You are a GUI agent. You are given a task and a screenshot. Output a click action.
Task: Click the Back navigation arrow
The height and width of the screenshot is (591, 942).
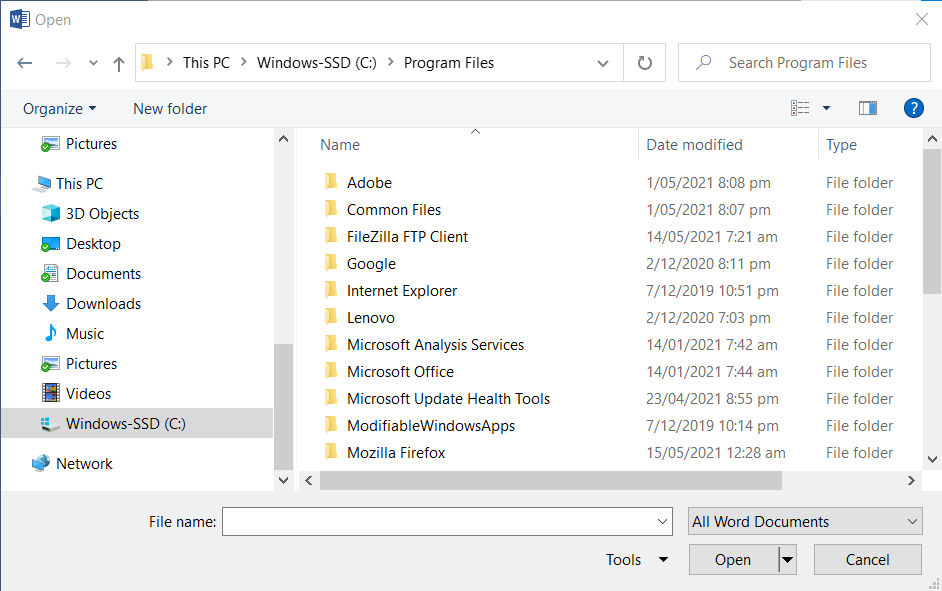click(x=25, y=62)
